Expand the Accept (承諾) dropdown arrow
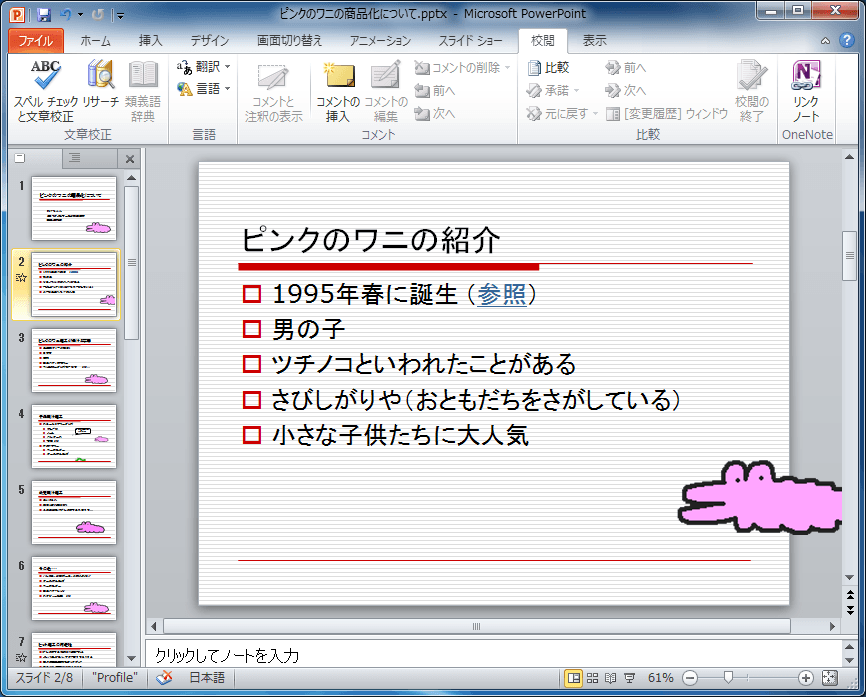The image size is (866, 697). 577,91
